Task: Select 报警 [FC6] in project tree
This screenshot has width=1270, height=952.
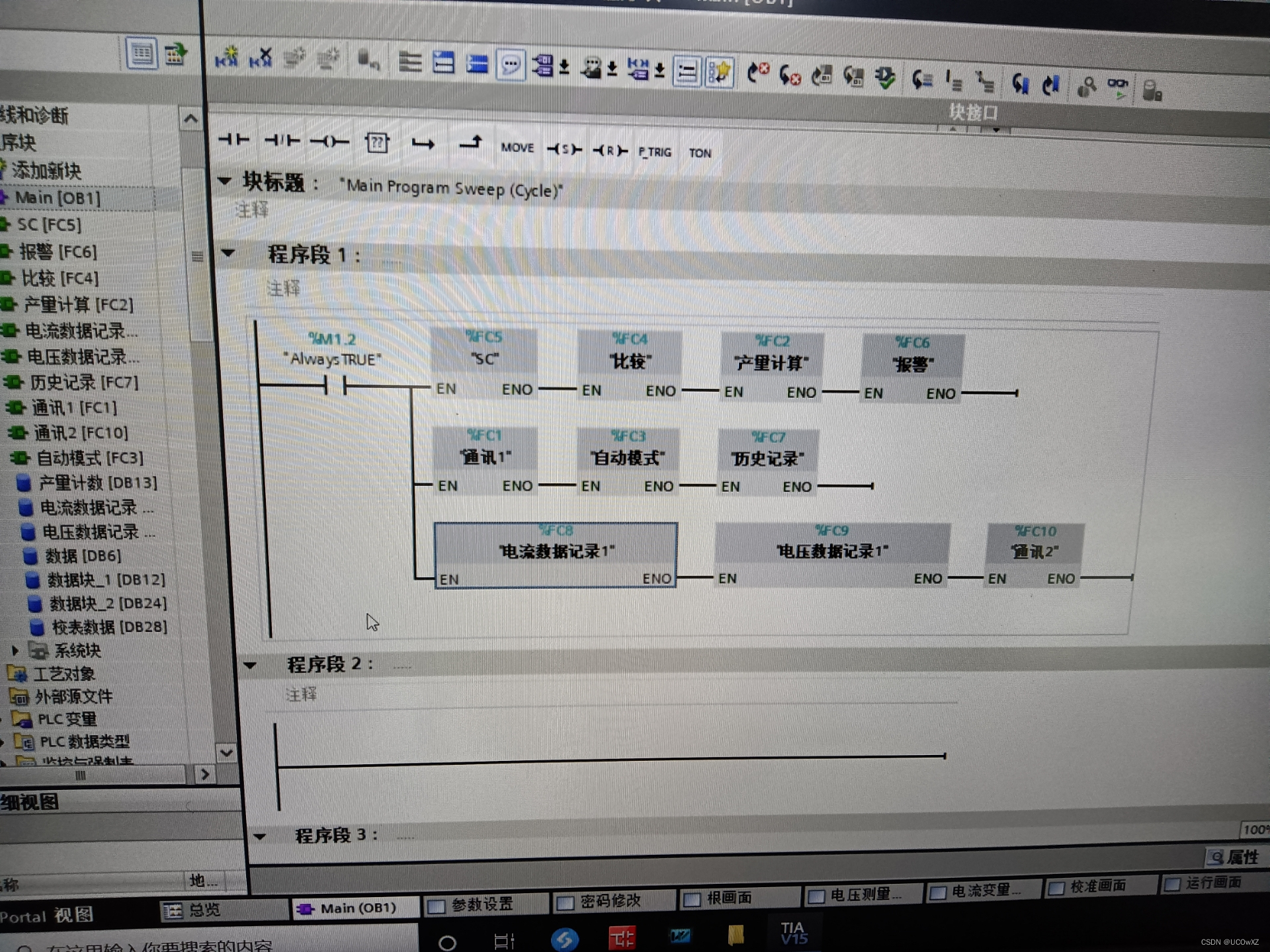Action: pyautogui.click(x=58, y=251)
